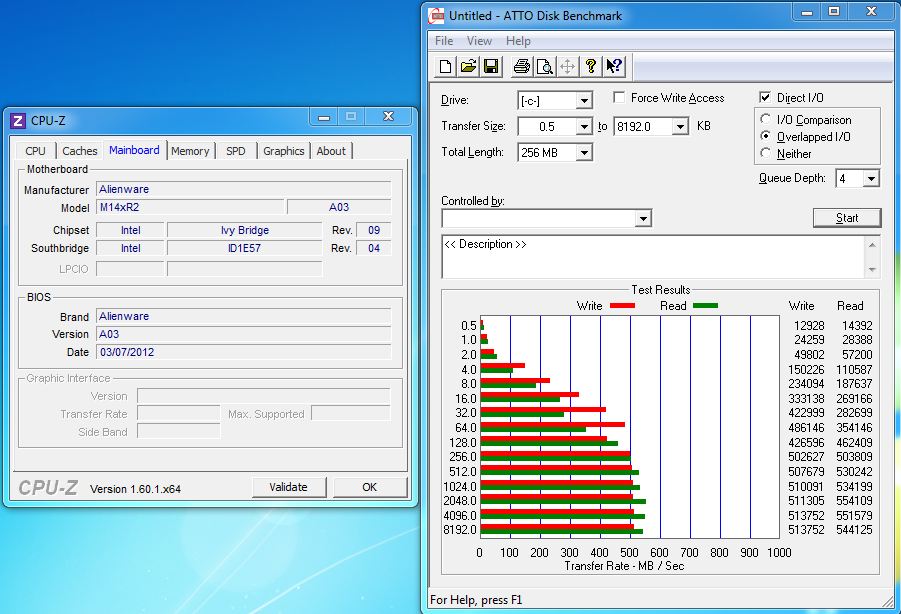This screenshot has width=901, height=614.
Task: Expand the Total Length dropdown
Action: coord(584,153)
